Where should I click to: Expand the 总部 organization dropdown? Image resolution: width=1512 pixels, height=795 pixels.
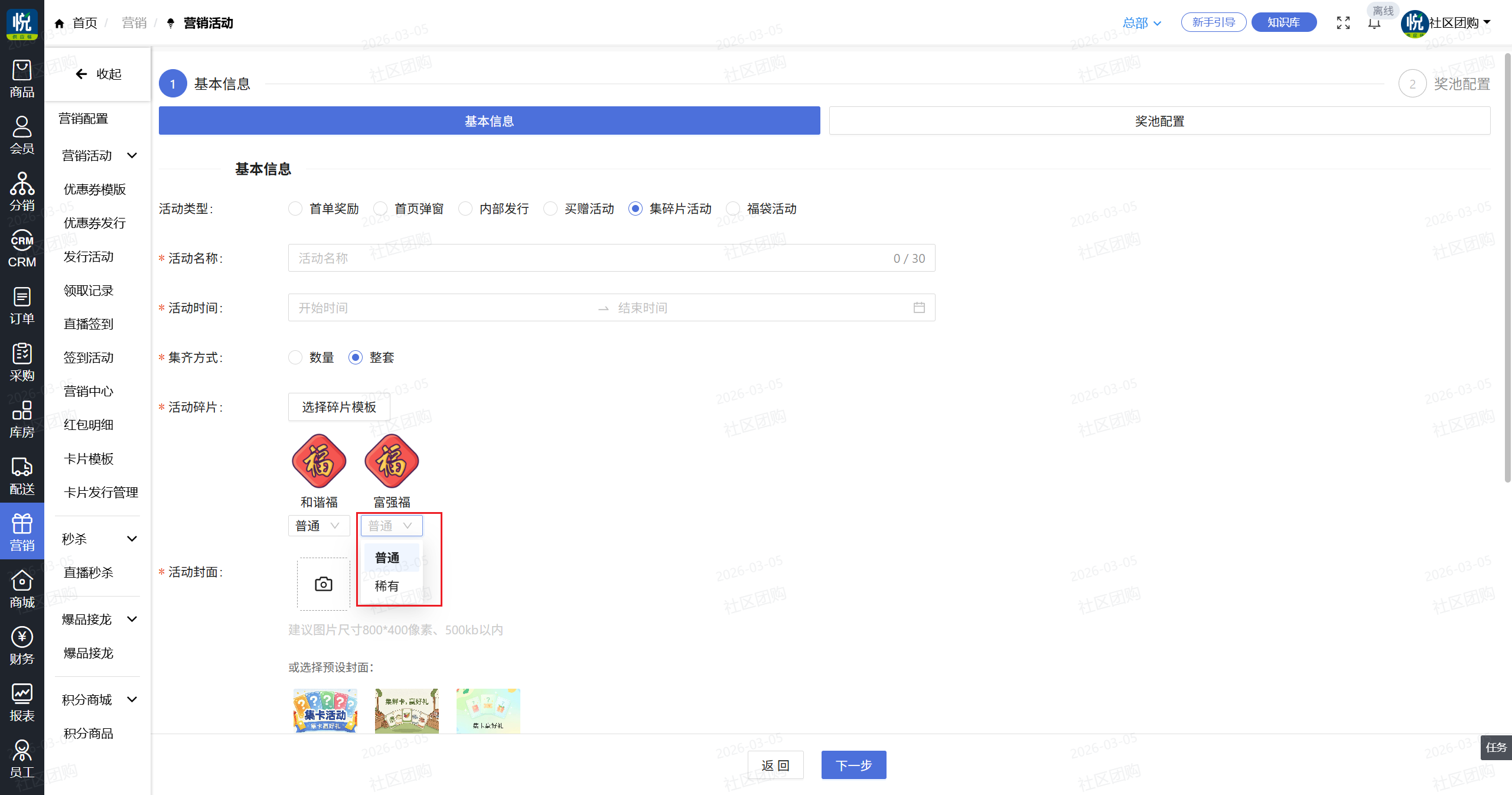point(1142,23)
